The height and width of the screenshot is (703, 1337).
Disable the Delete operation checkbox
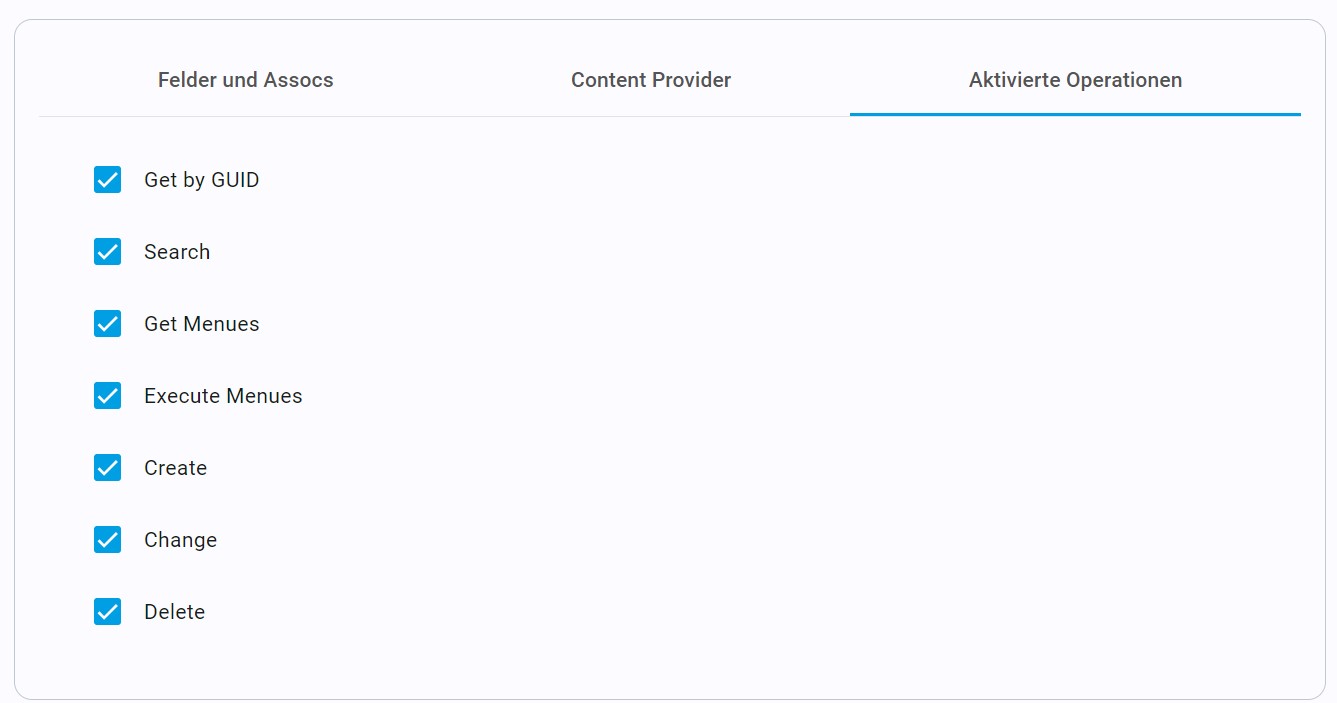107,612
